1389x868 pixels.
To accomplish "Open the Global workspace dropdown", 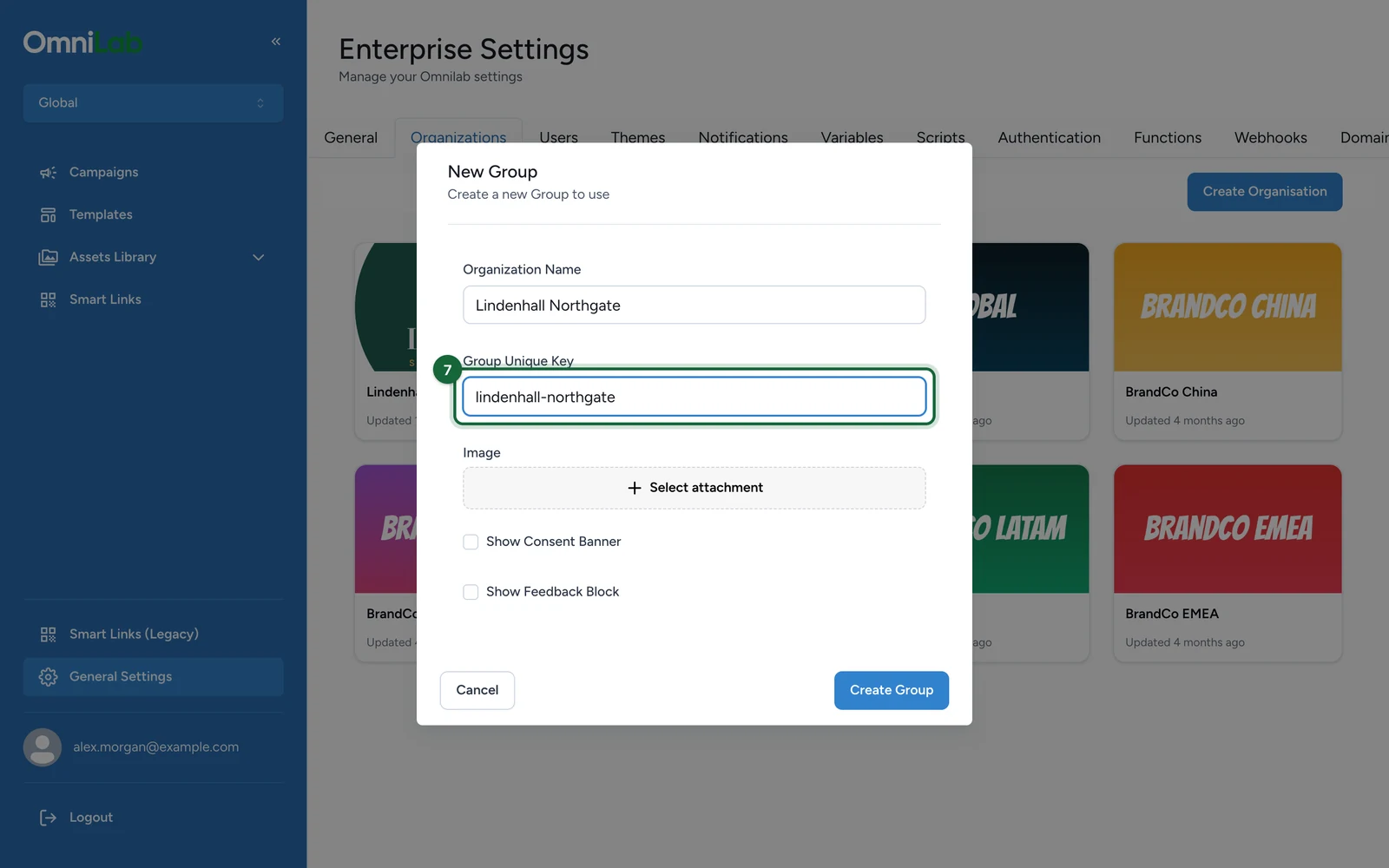I will coord(153,103).
